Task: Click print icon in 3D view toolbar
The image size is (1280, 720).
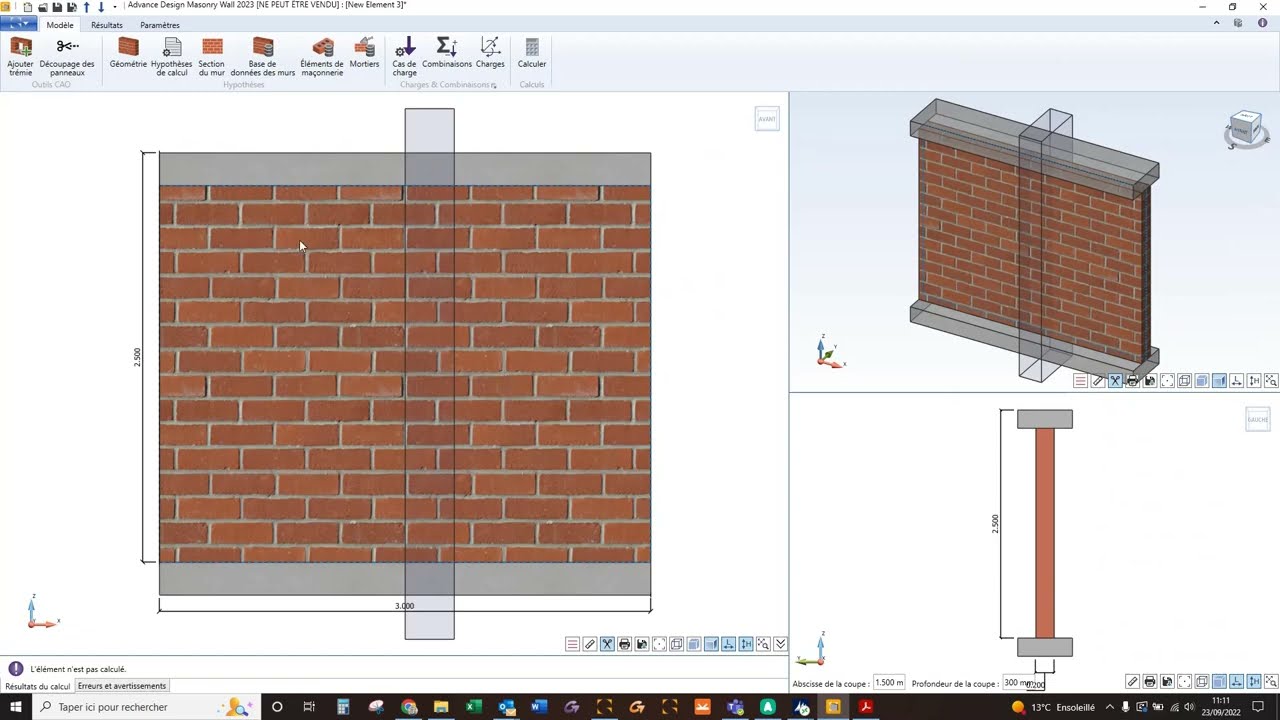Action: (x=1132, y=381)
